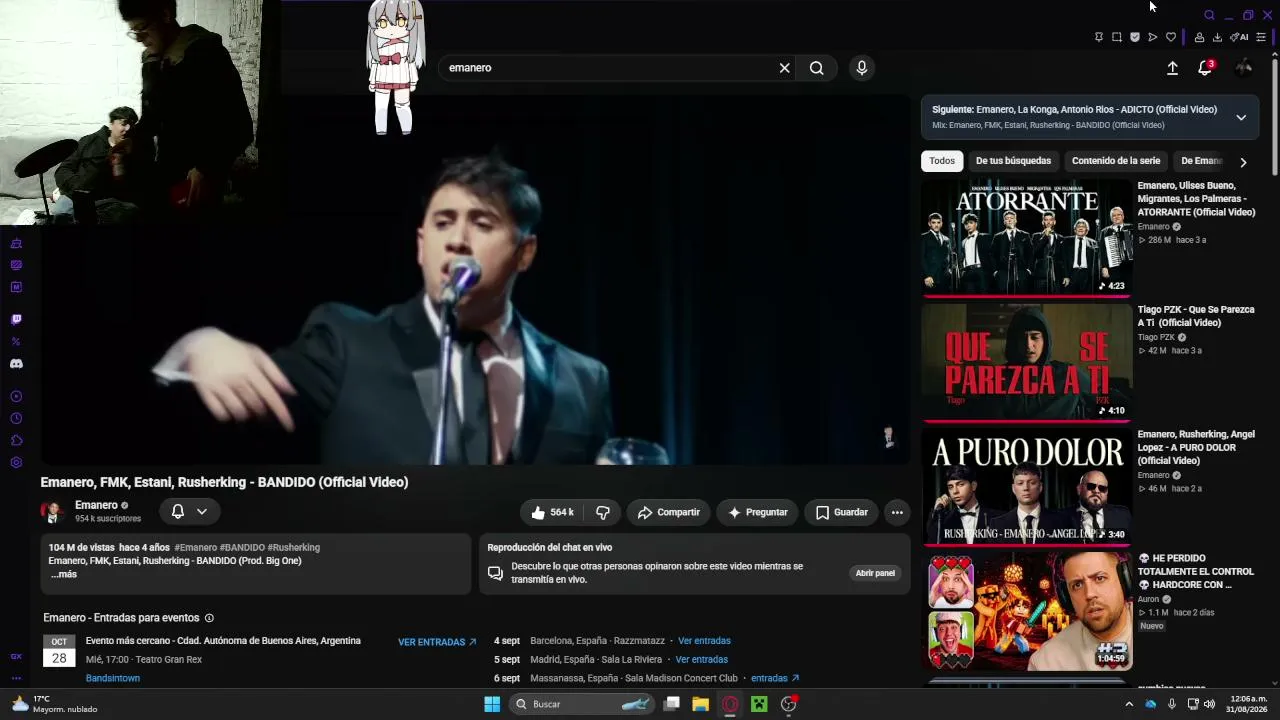Click the YouTube upload icon
This screenshot has width=1280, height=720.
(1173, 68)
